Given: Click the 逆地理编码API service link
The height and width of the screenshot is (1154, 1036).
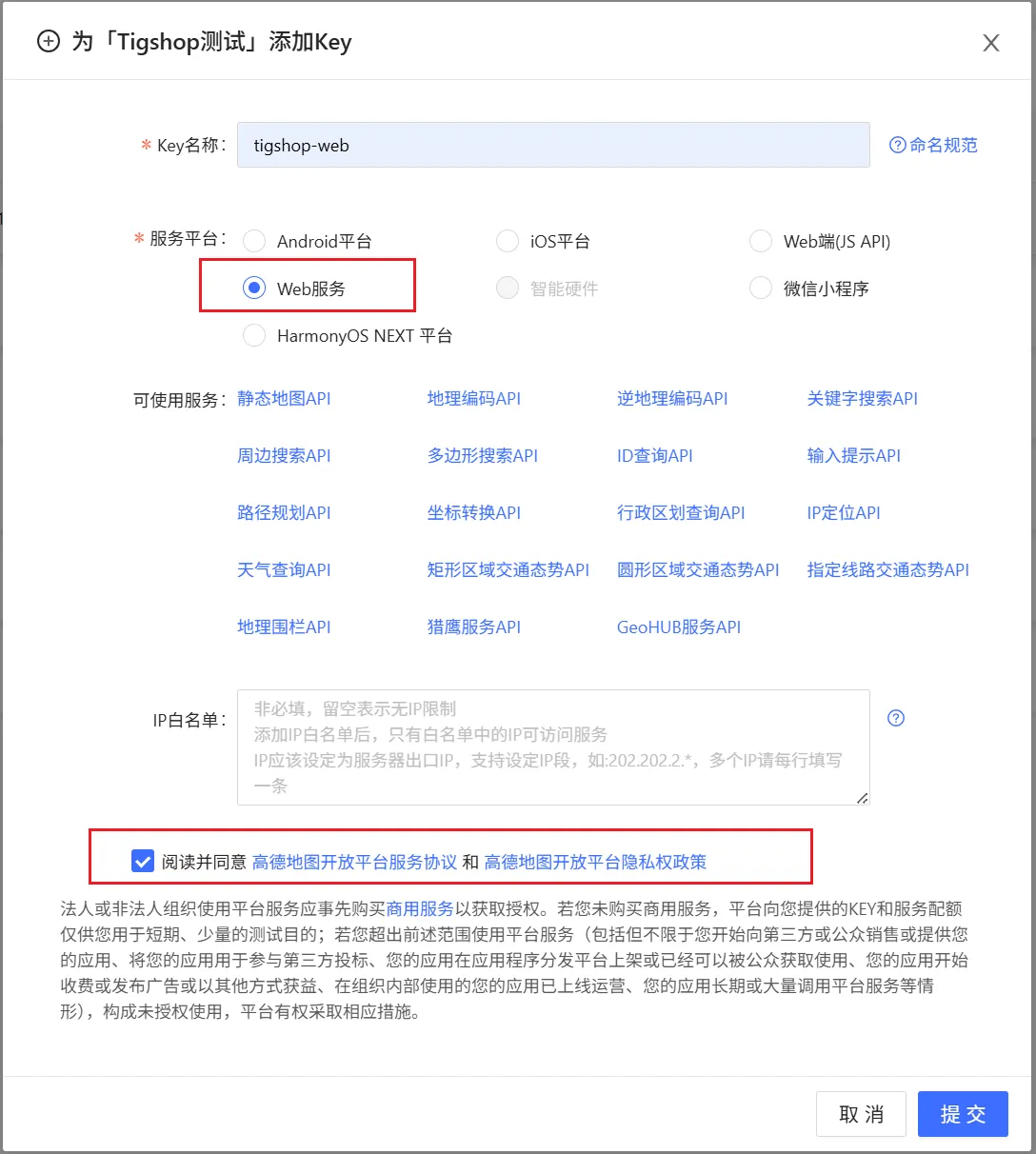Looking at the screenshot, I should coord(671,398).
